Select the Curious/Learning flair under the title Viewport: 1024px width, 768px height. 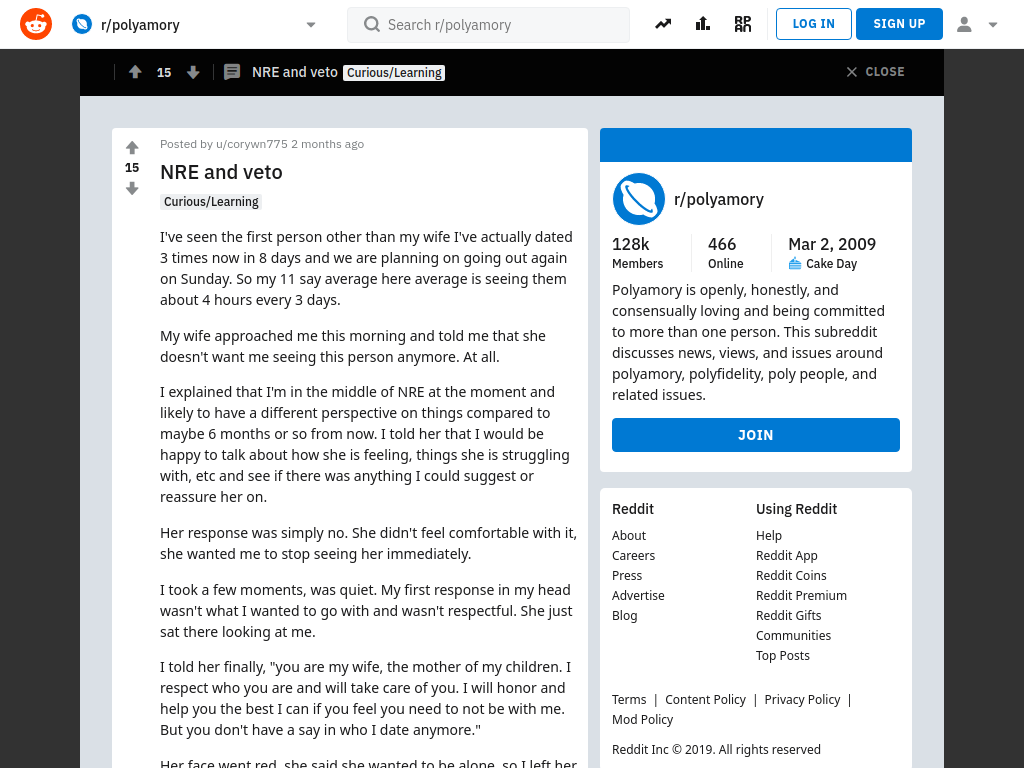coord(211,202)
